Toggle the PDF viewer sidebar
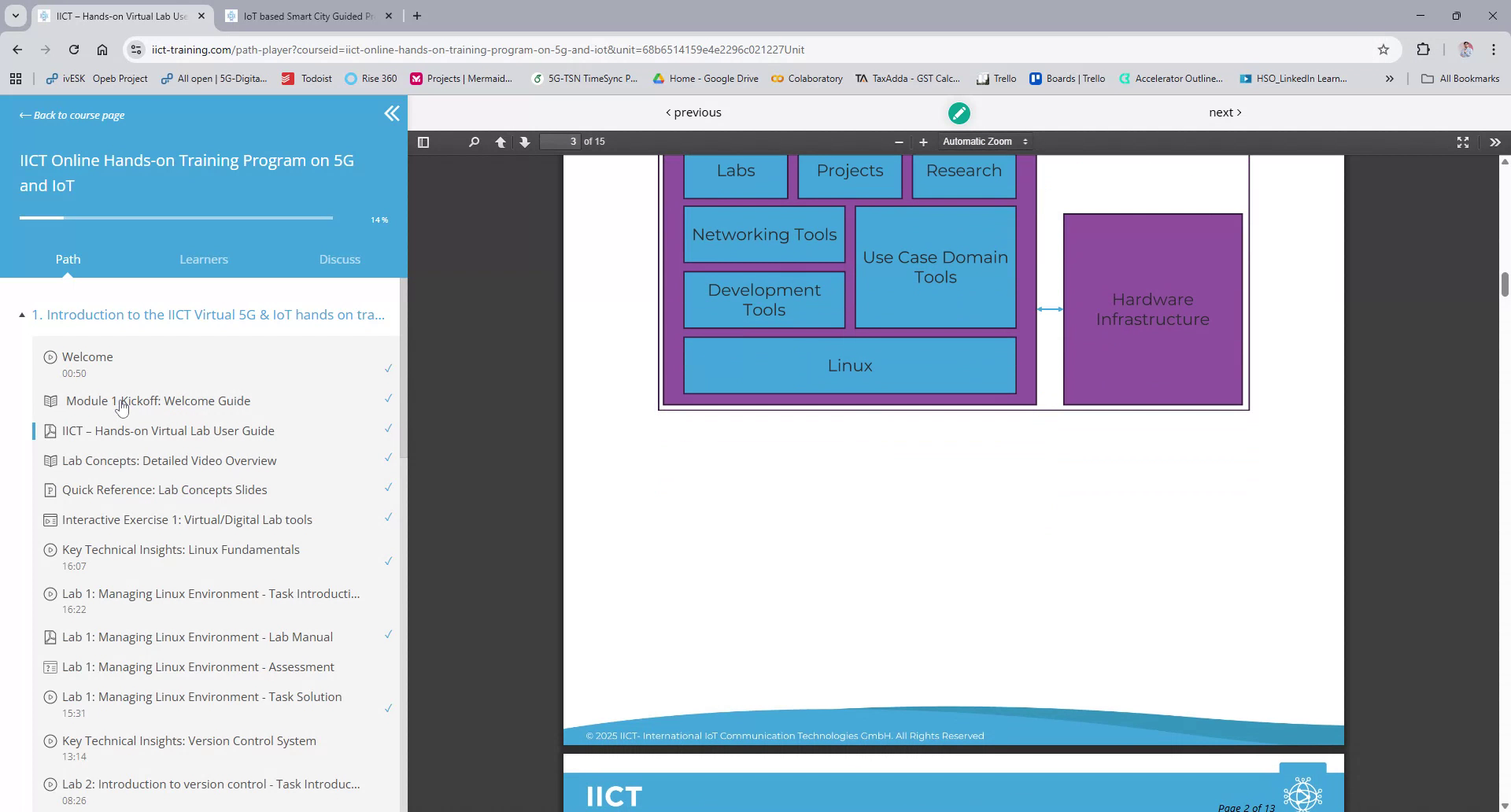Viewport: 1511px width, 812px height. (423, 142)
